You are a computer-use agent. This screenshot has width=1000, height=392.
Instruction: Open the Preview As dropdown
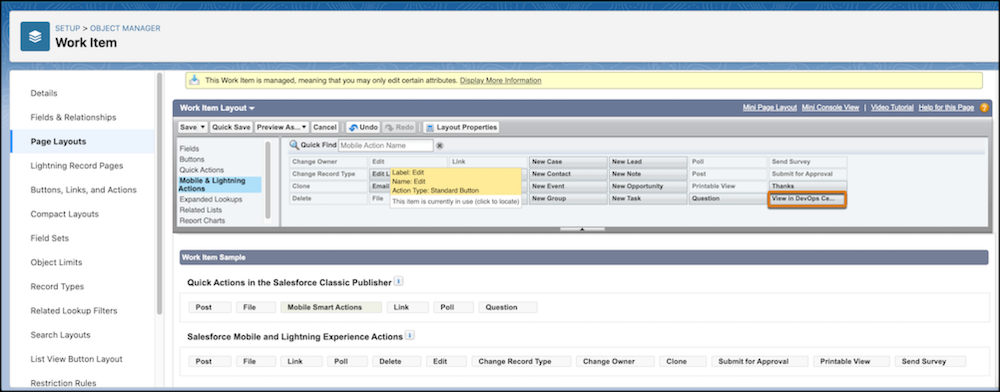pyautogui.click(x=281, y=127)
